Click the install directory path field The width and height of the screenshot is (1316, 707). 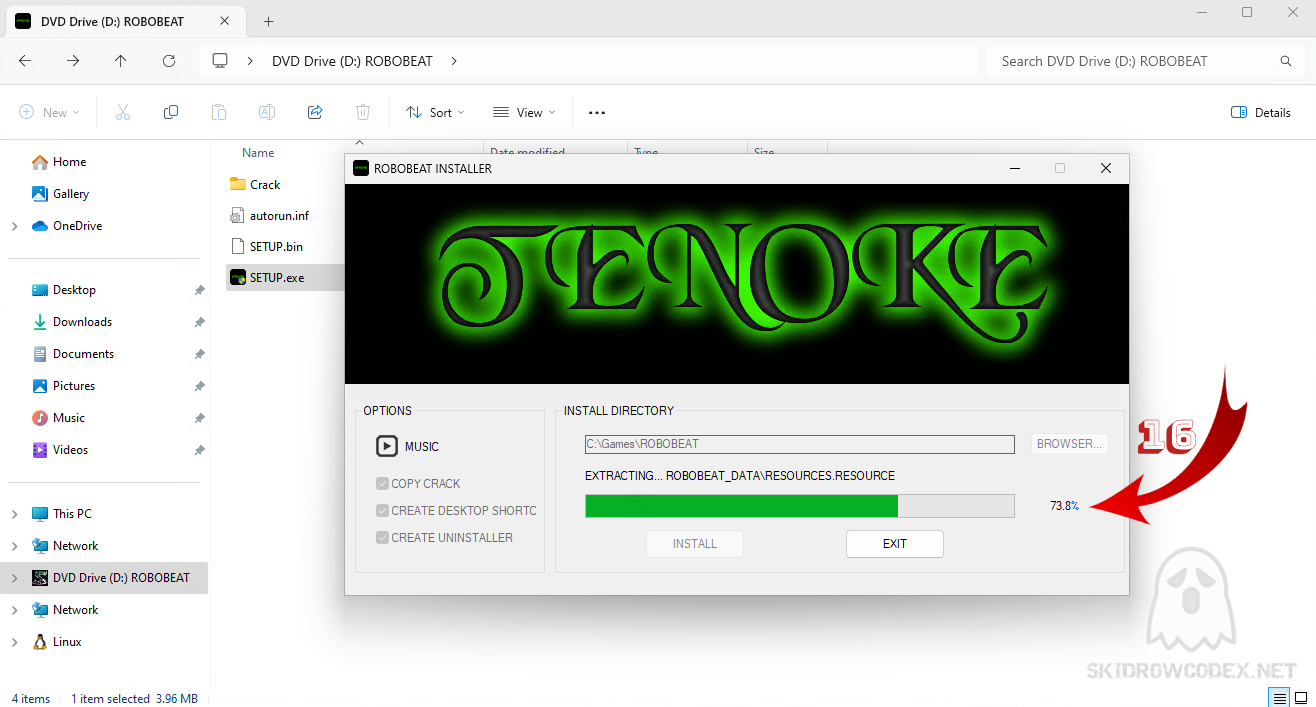tap(800, 444)
